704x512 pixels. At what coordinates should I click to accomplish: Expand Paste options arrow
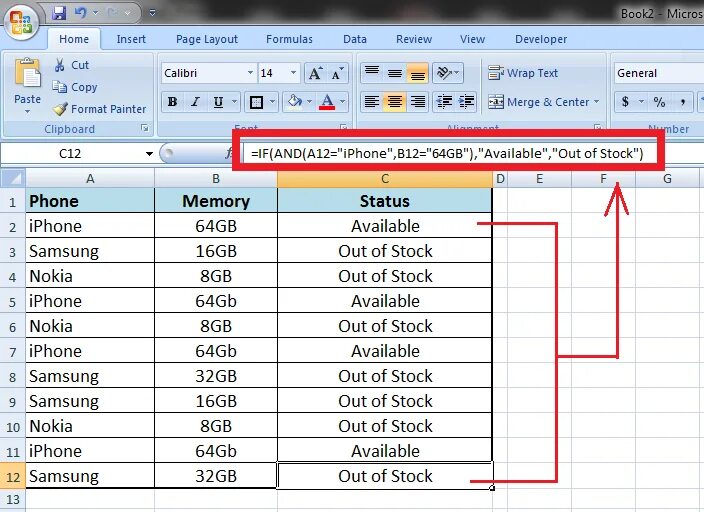coord(27,112)
